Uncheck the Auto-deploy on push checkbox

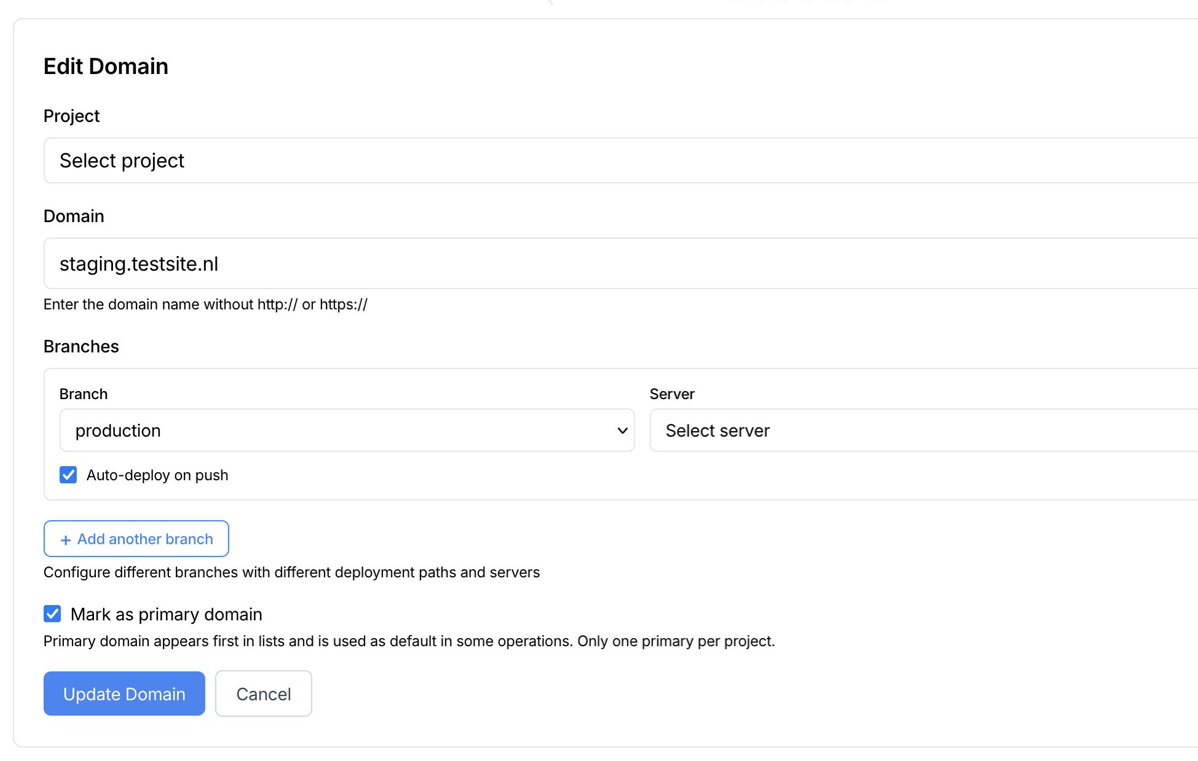pos(68,474)
